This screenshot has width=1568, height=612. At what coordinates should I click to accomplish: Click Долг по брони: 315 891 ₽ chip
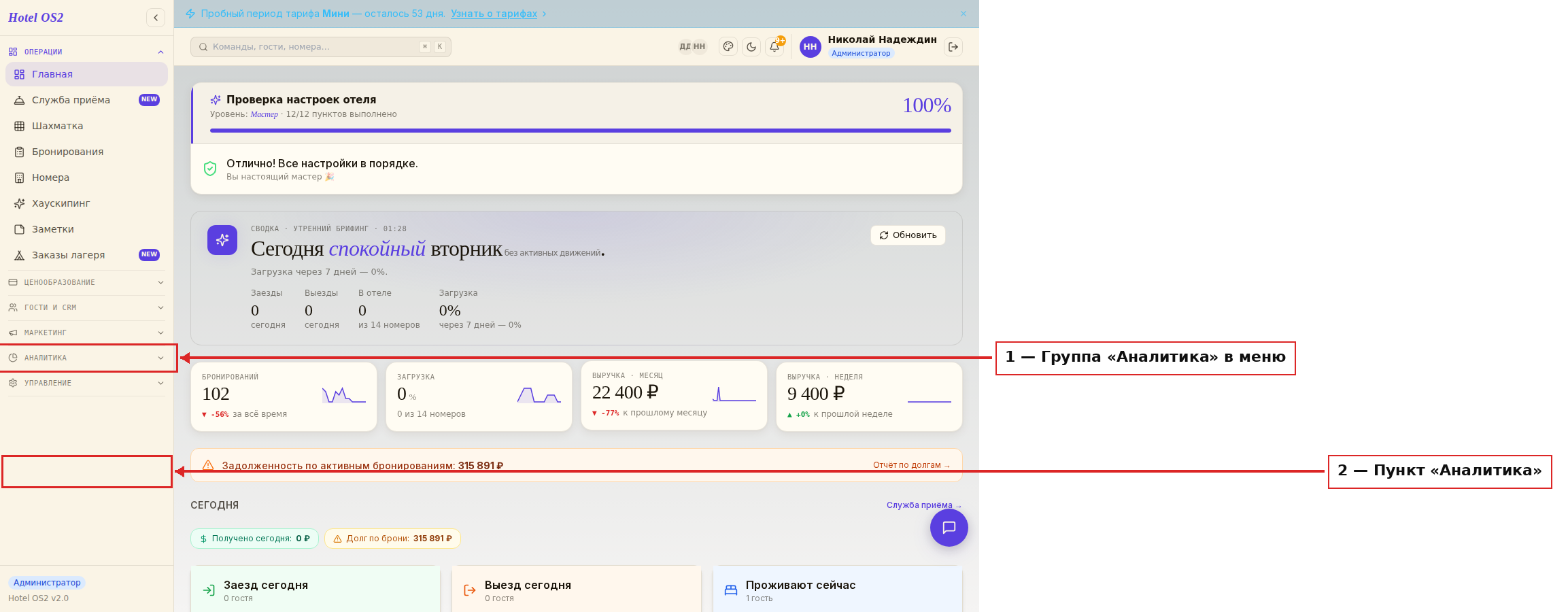[x=392, y=539]
